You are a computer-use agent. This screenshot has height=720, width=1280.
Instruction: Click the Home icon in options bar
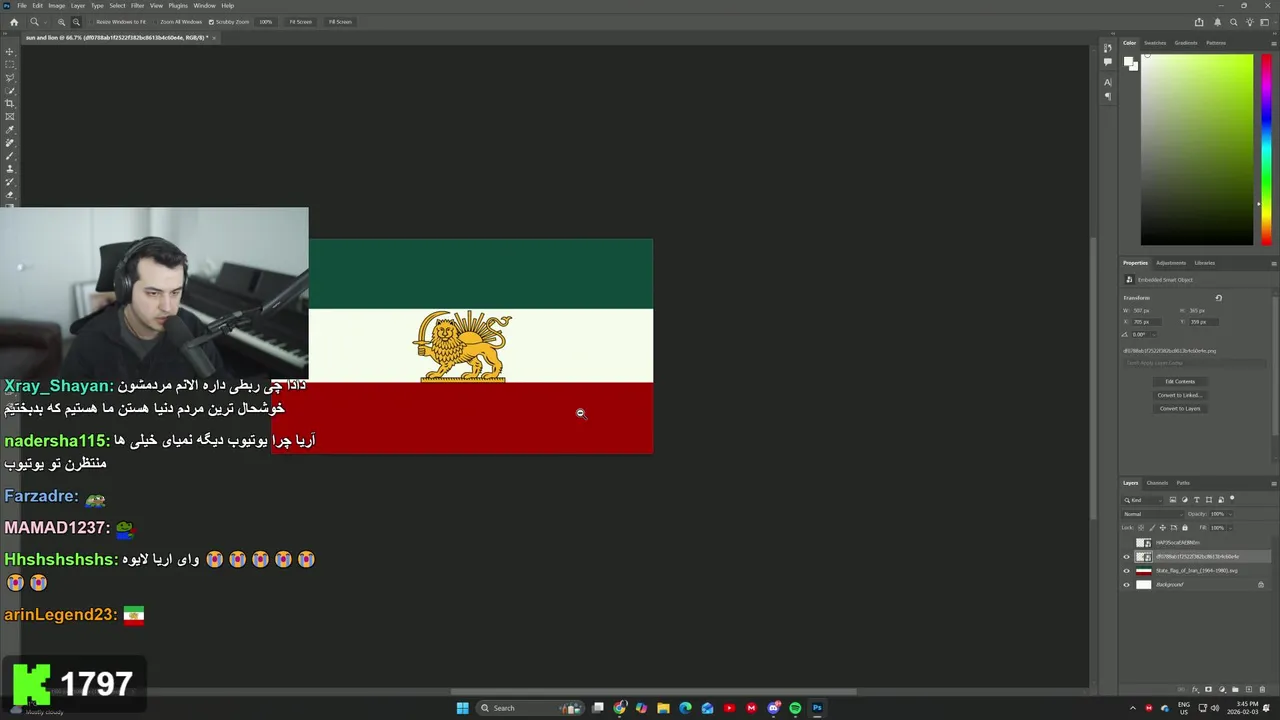click(13, 21)
